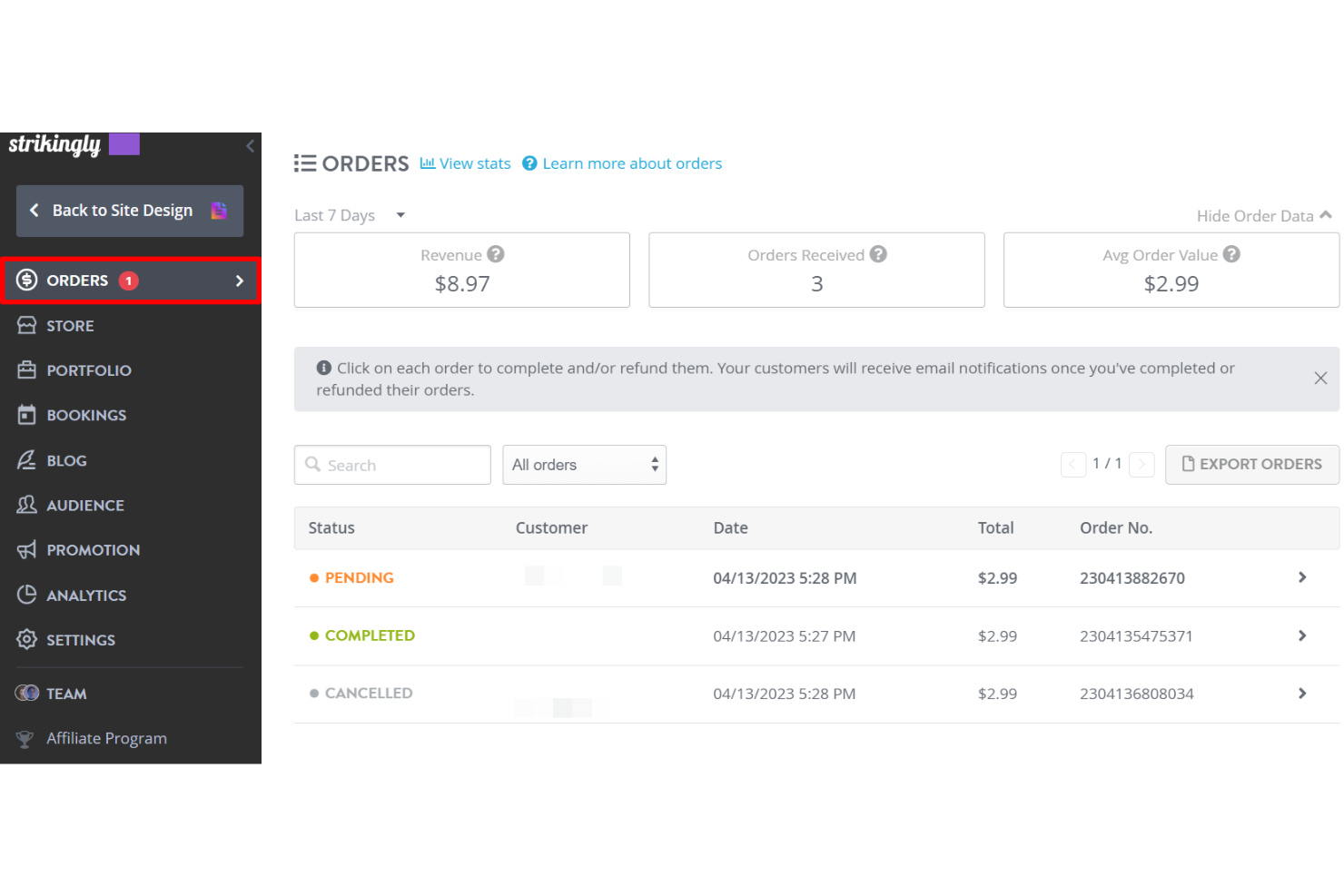
Task: Click inside the Search orders field
Action: 390,464
